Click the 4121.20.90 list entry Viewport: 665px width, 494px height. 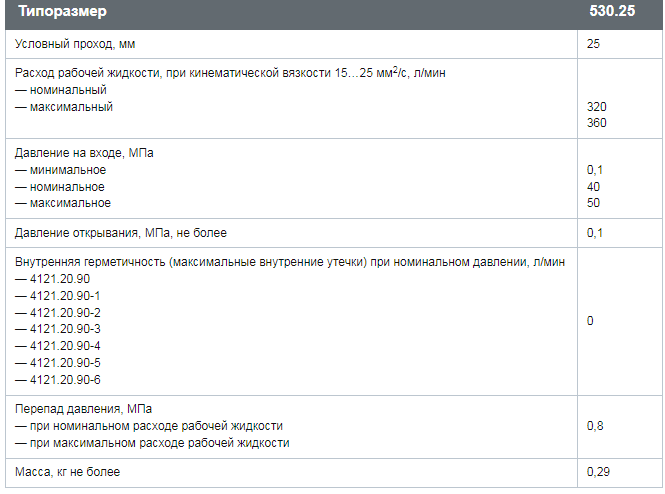pos(53,279)
